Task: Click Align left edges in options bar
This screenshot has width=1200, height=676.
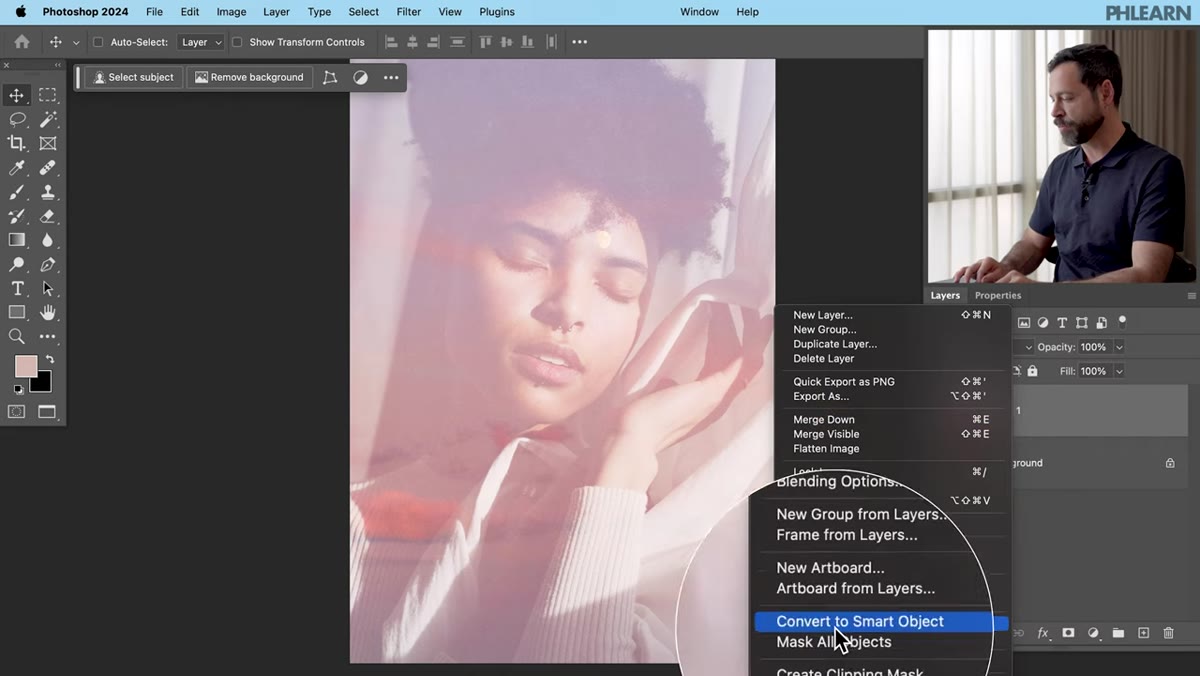Action: tap(391, 42)
